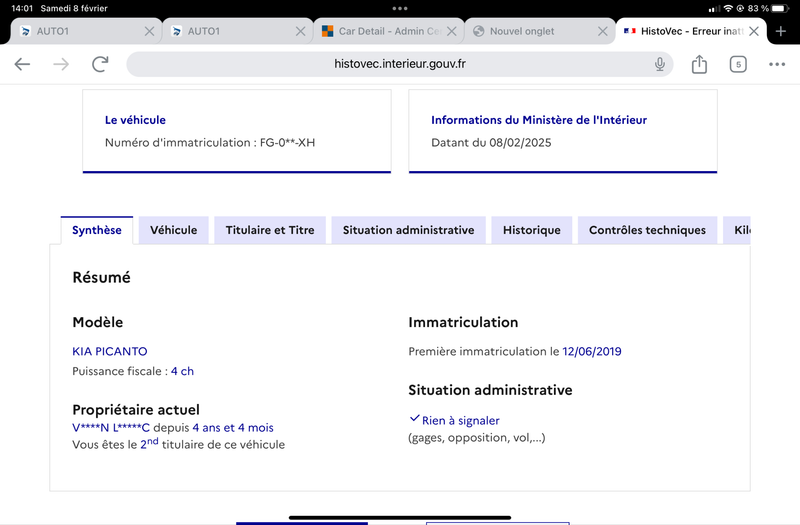Viewport: 800px width, 525px height.
Task: Reload the HistoVec page
Action: [x=100, y=64]
